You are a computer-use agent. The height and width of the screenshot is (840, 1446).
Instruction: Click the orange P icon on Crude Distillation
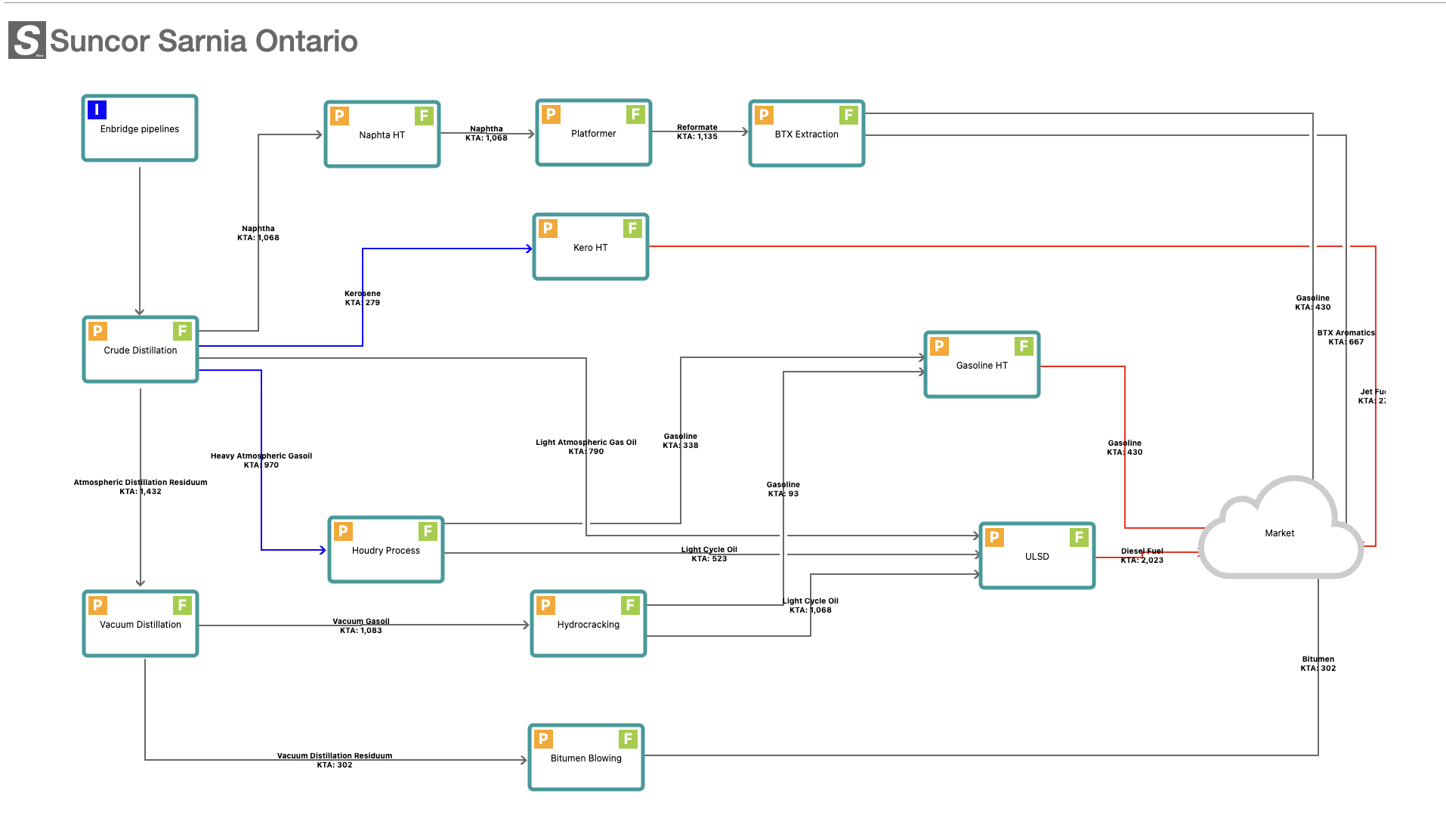97,331
